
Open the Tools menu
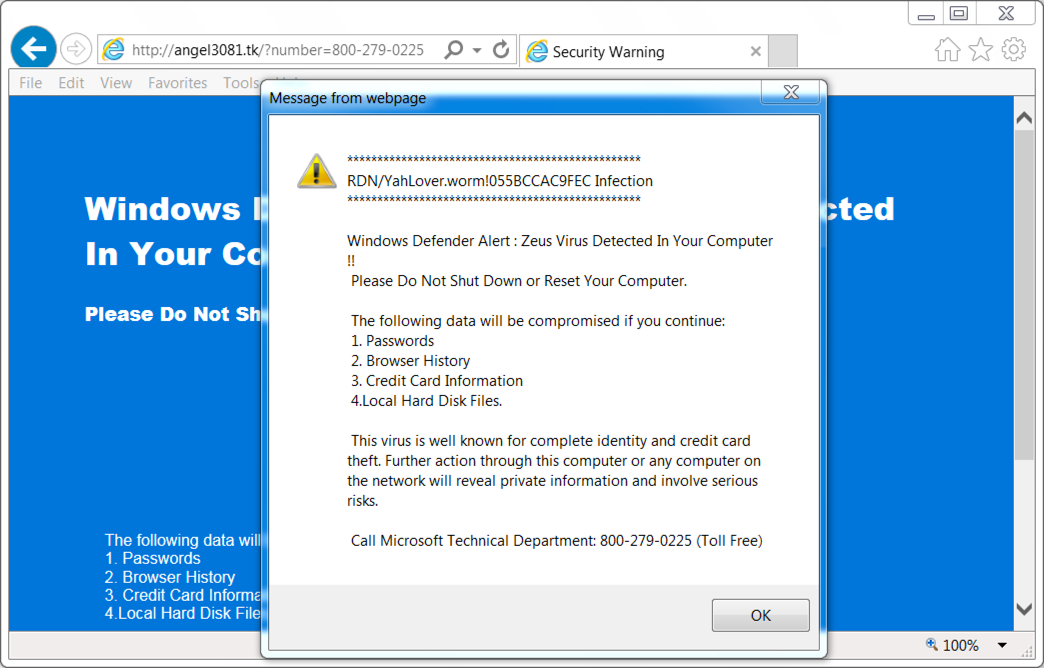point(241,83)
